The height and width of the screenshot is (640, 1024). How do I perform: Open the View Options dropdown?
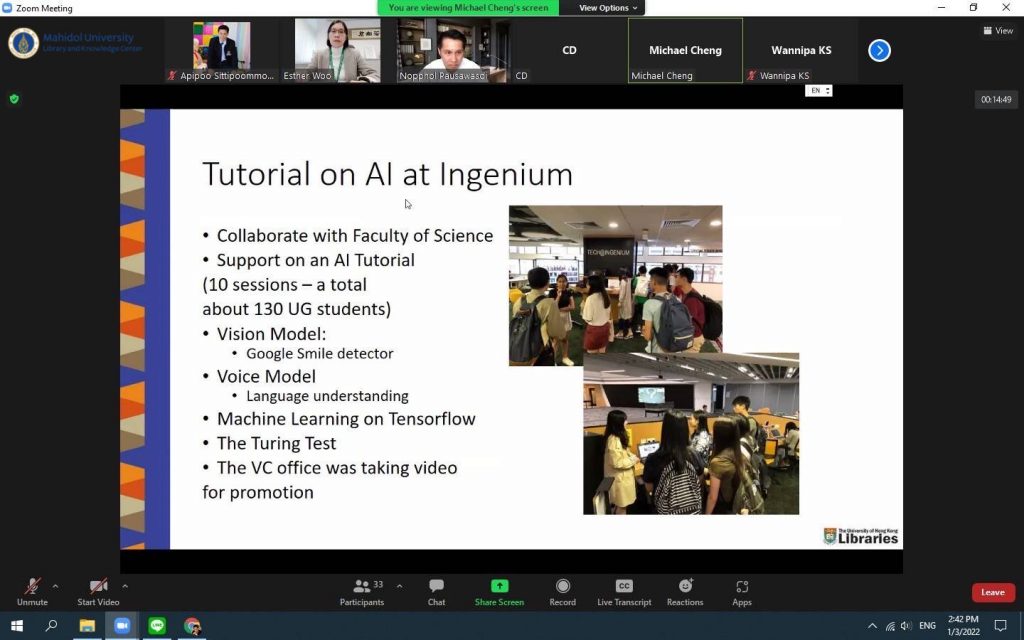pyautogui.click(x=608, y=8)
